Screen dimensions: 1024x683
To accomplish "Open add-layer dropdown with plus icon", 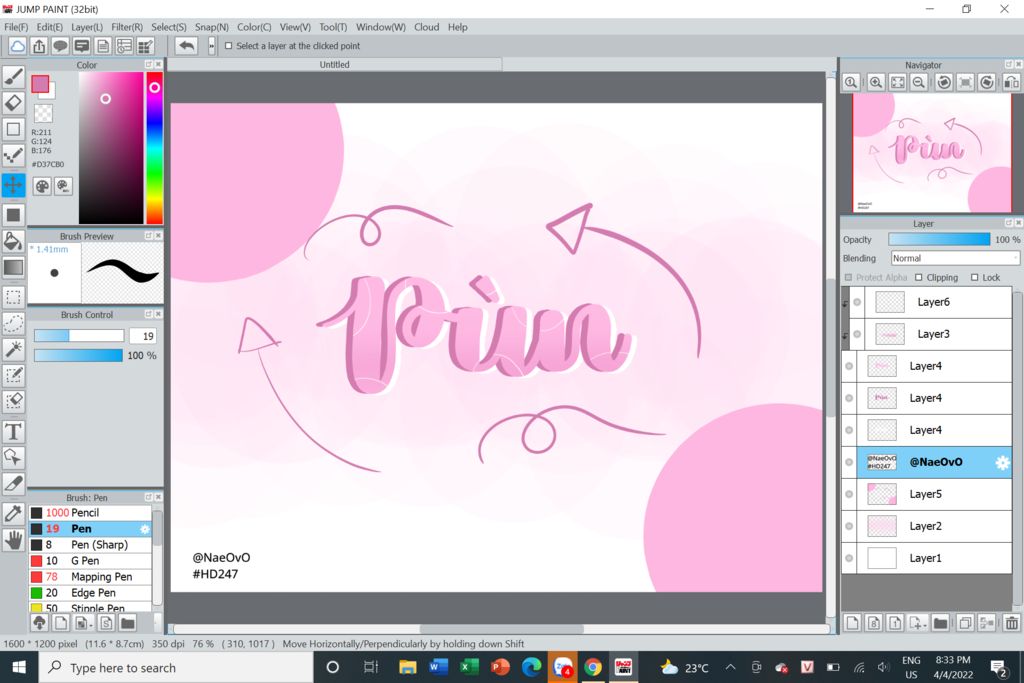I will click(918, 623).
